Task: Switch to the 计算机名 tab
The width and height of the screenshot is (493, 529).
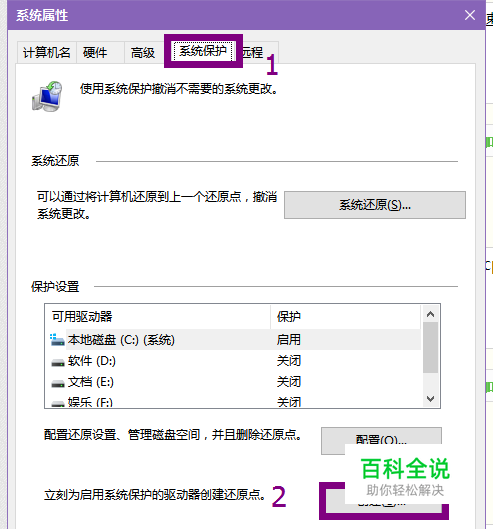Action: click(x=47, y=52)
